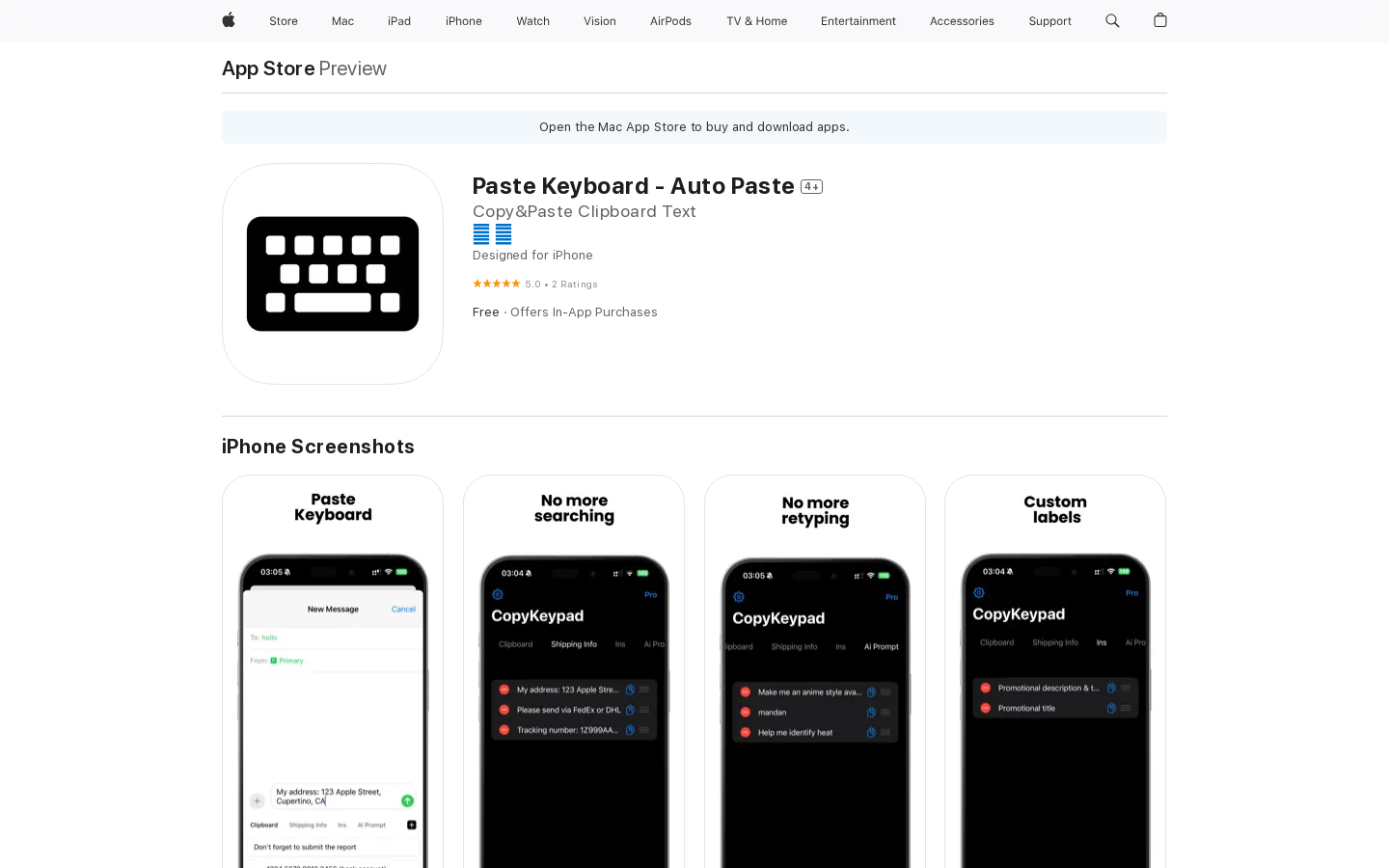This screenshot has height=868, width=1389.
Task: Open the Vision menu item
Action: (600, 21)
